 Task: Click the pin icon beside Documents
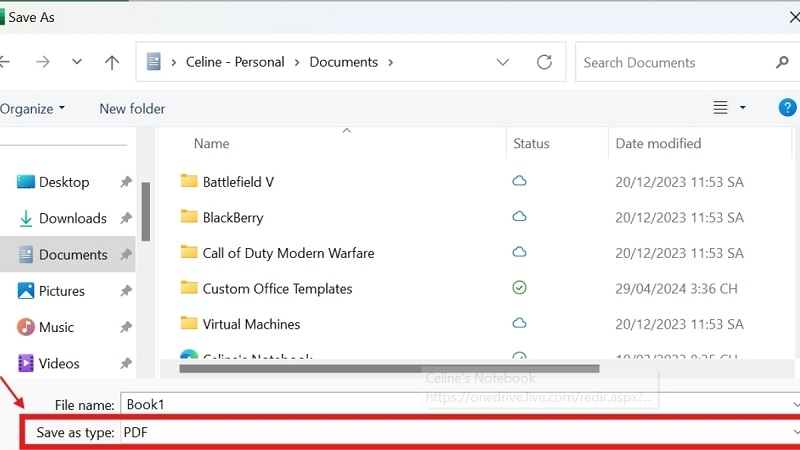pyautogui.click(x=126, y=254)
